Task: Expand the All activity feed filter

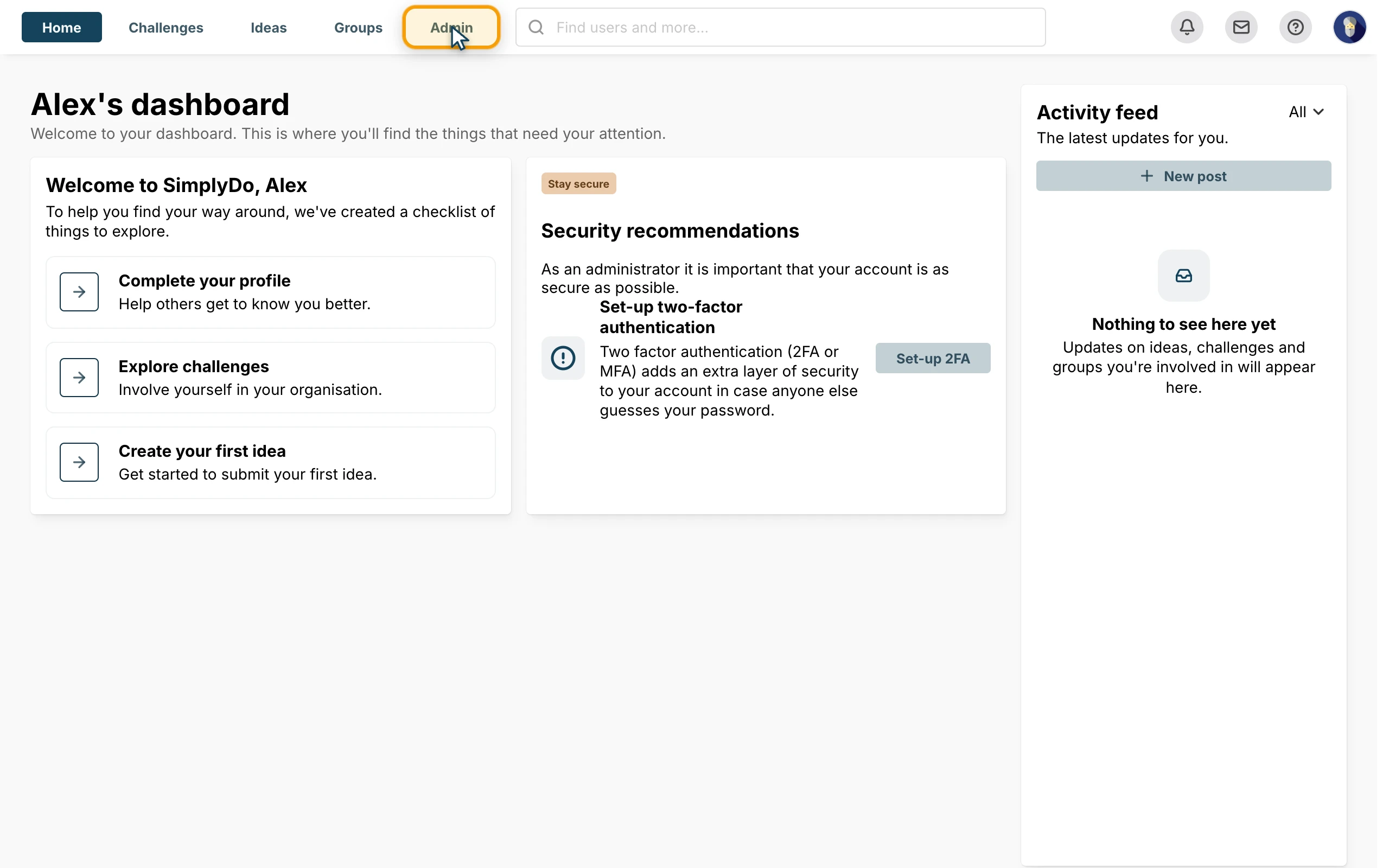Action: [1307, 112]
